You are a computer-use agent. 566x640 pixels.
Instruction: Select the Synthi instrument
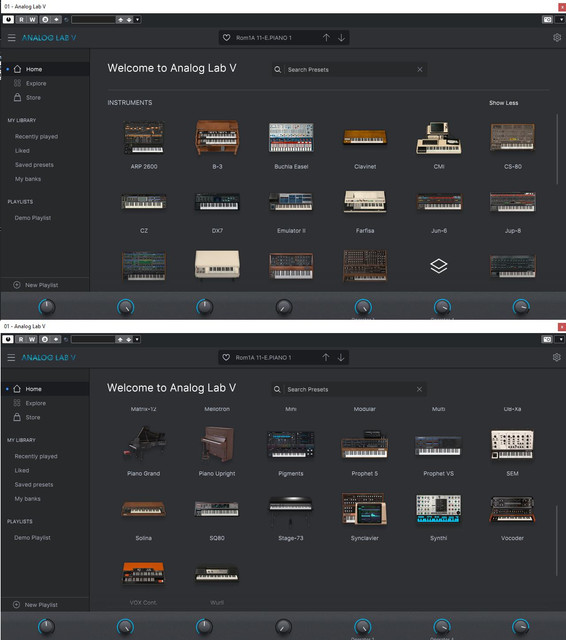(x=438, y=509)
